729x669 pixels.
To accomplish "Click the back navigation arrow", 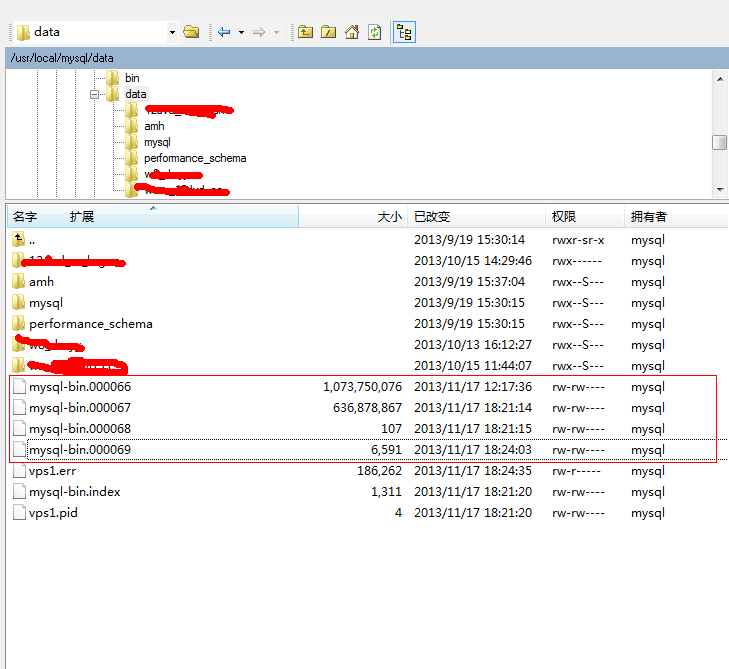I will 224,32.
